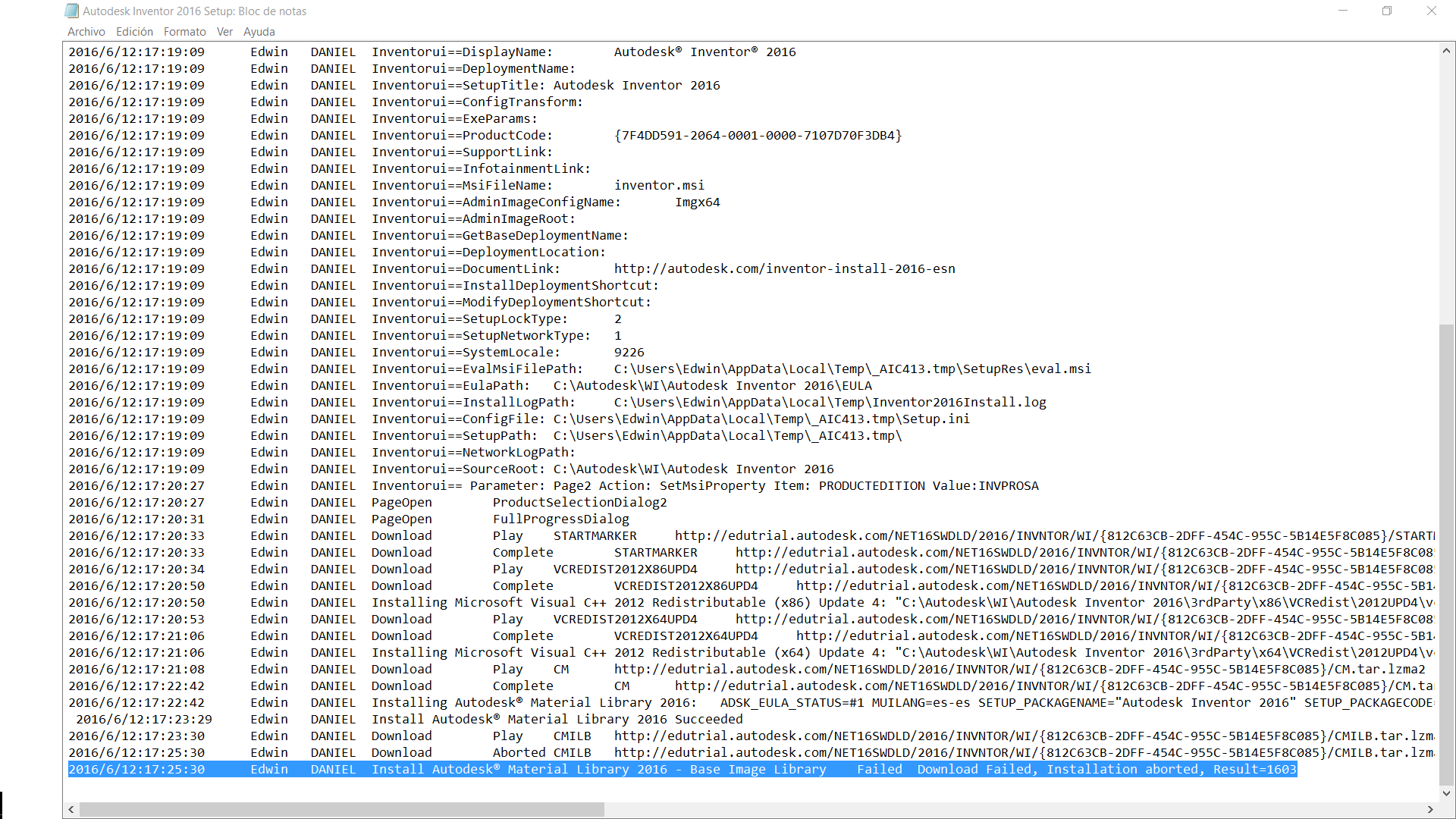This screenshot has width=1456, height=819.
Task: Open the Archivo menu
Action: (x=86, y=31)
